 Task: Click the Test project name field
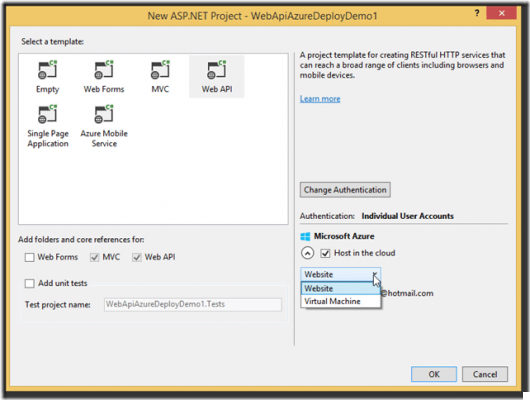(x=193, y=304)
